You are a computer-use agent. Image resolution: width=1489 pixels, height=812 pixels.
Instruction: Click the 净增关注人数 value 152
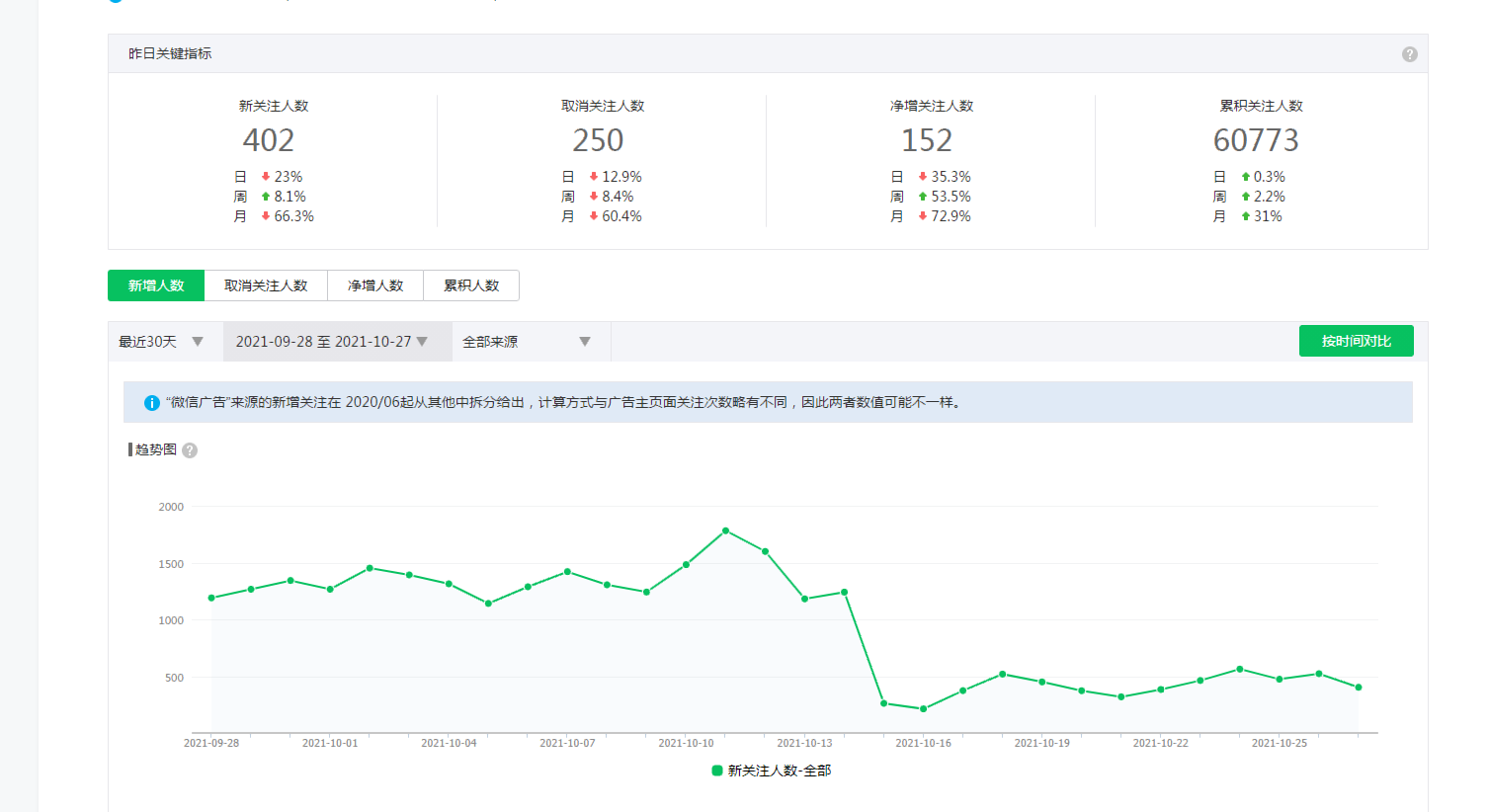click(927, 140)
